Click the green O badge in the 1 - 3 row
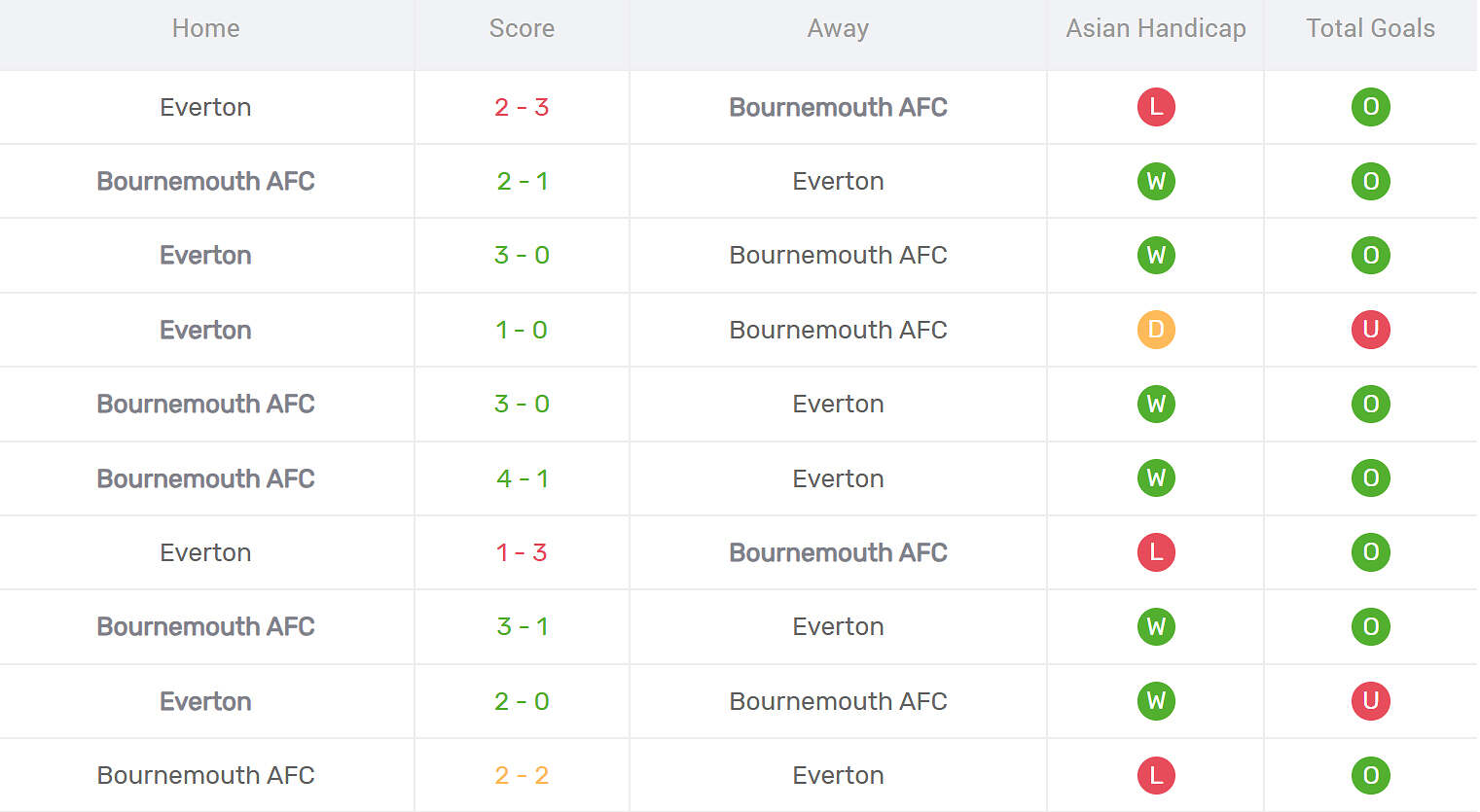This screenshot has height=812, width=1480. point(1370,552)
